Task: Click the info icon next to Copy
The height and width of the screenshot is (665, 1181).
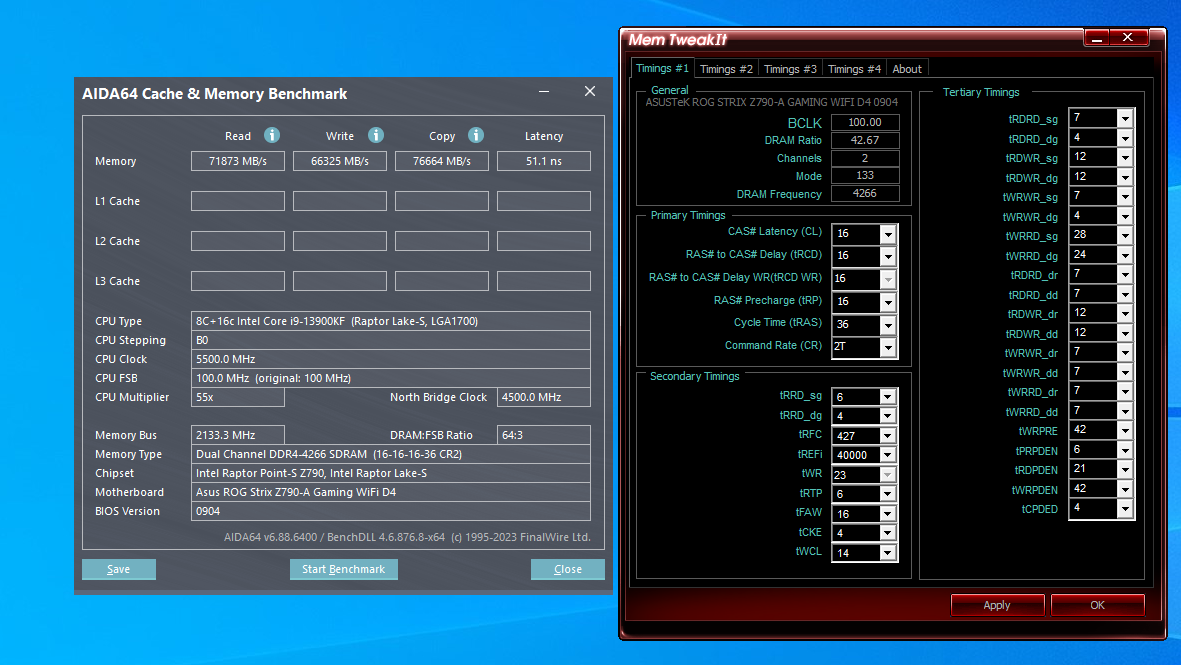Action: 476,135
